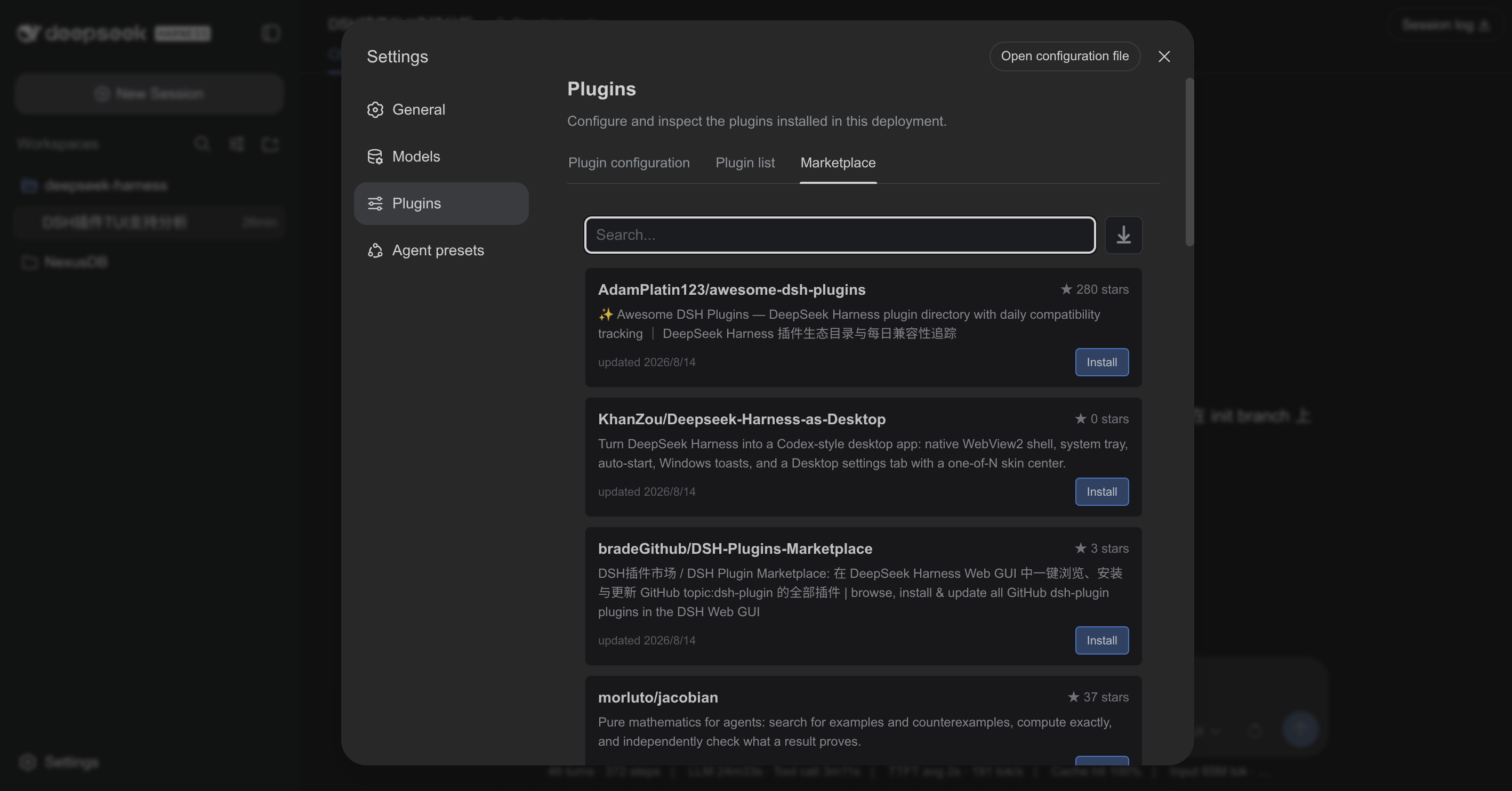Viewport: 1512px width, 791px height.
Task: Install AdamPlatin123/awesome-dsh-plugins
Action: tap(1101, 362)
